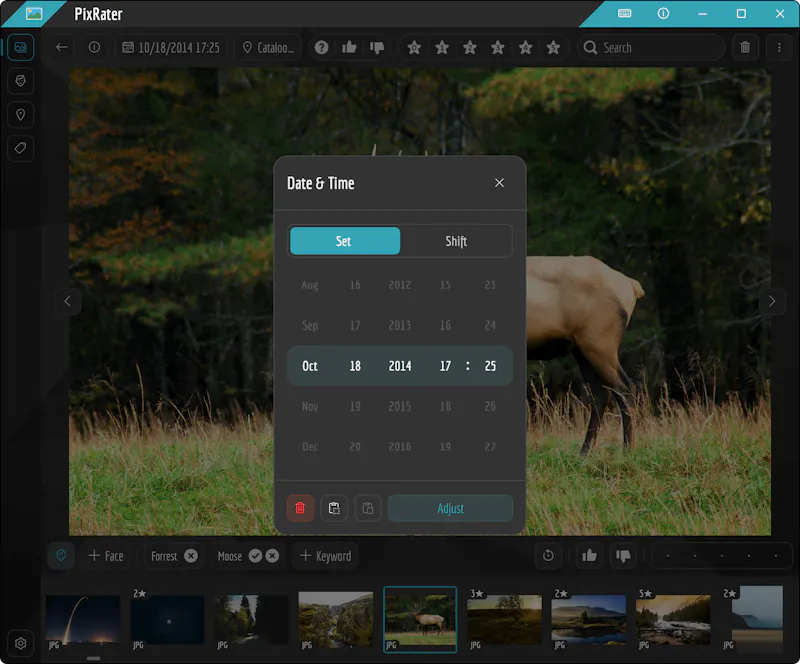
Task: Thumbs down in the bottom bar
Action: (x=623, y=556)
